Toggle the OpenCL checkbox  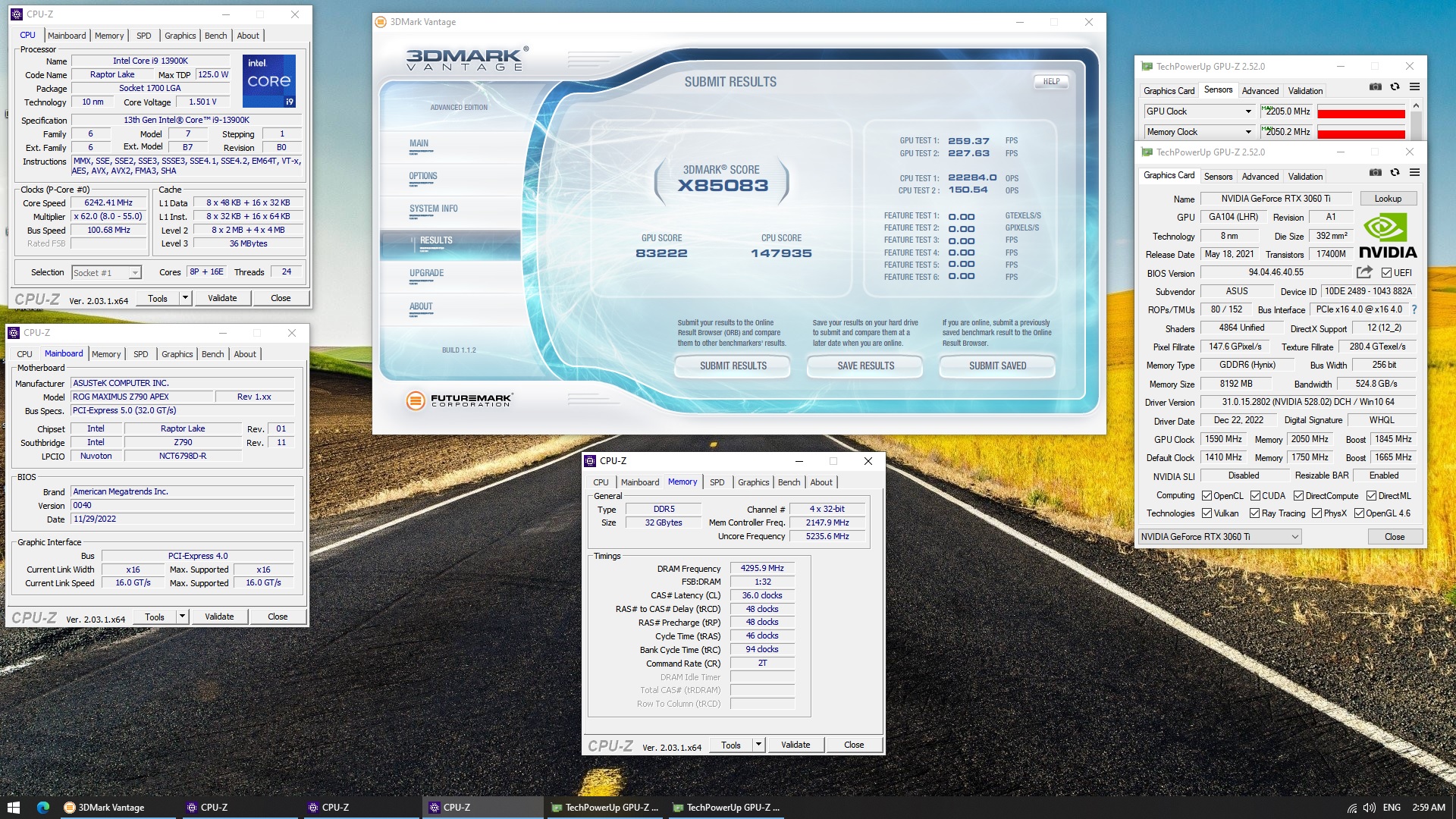click(x=1207, y=496)
